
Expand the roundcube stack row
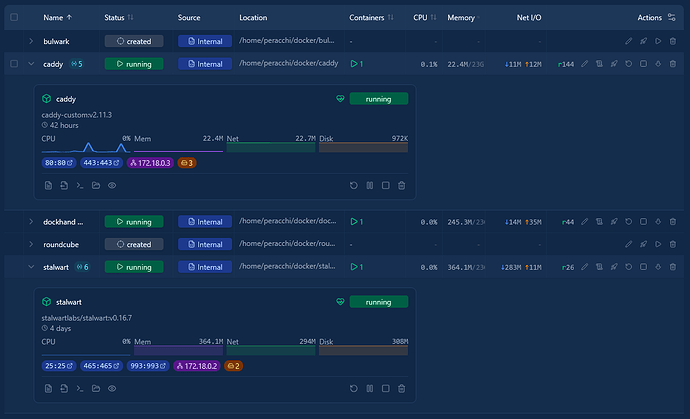(x=31, y=244)
